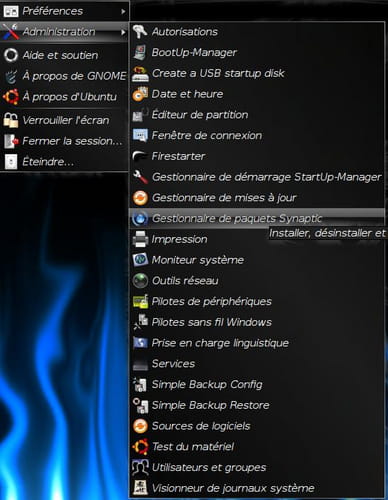Open Outils réseau
This screenshot has height=500, width=388.
[x=257, y=281]
